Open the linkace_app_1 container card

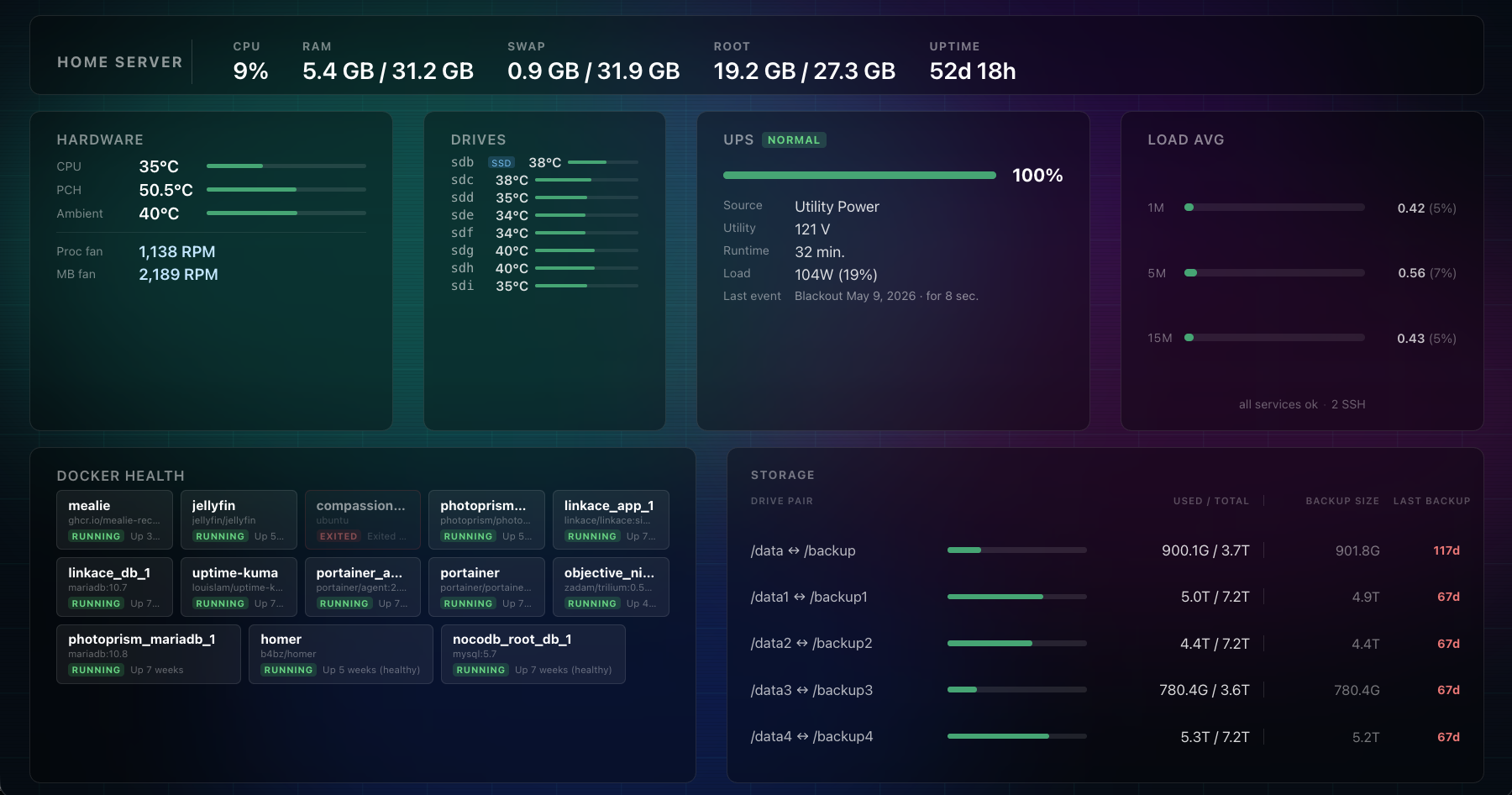tap(611, 519)
